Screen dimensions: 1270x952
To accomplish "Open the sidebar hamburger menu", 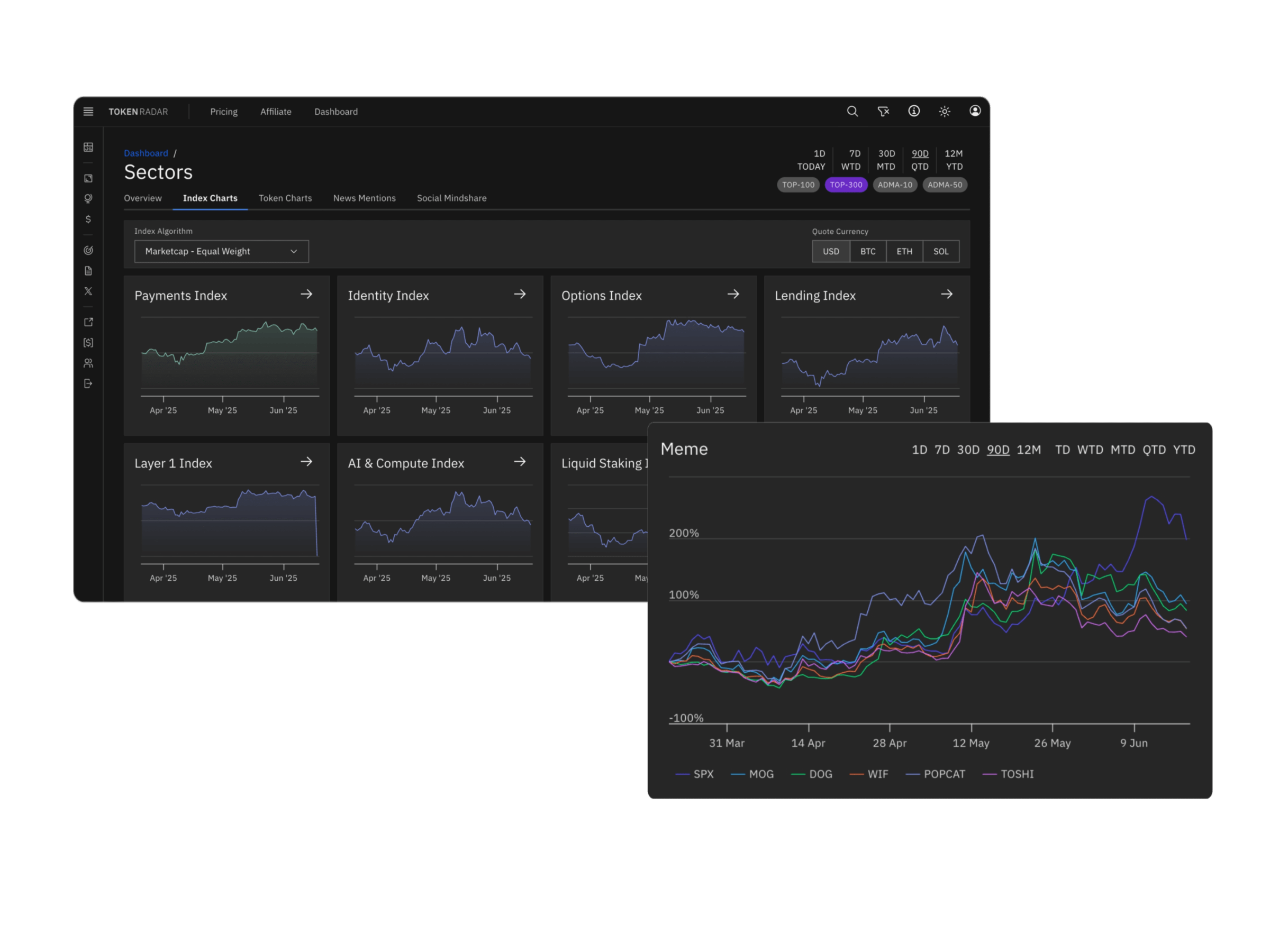I will pos(88,111).
